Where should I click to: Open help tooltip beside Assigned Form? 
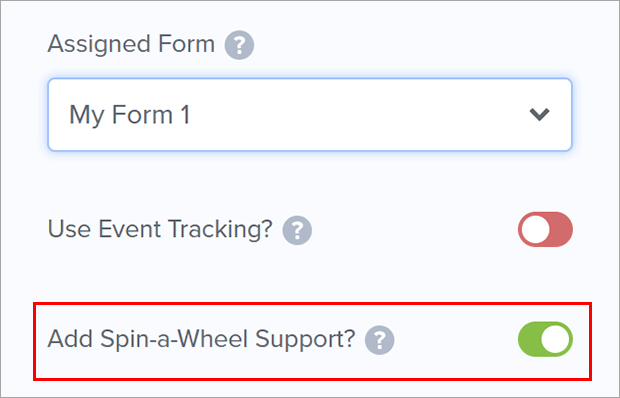239,45
